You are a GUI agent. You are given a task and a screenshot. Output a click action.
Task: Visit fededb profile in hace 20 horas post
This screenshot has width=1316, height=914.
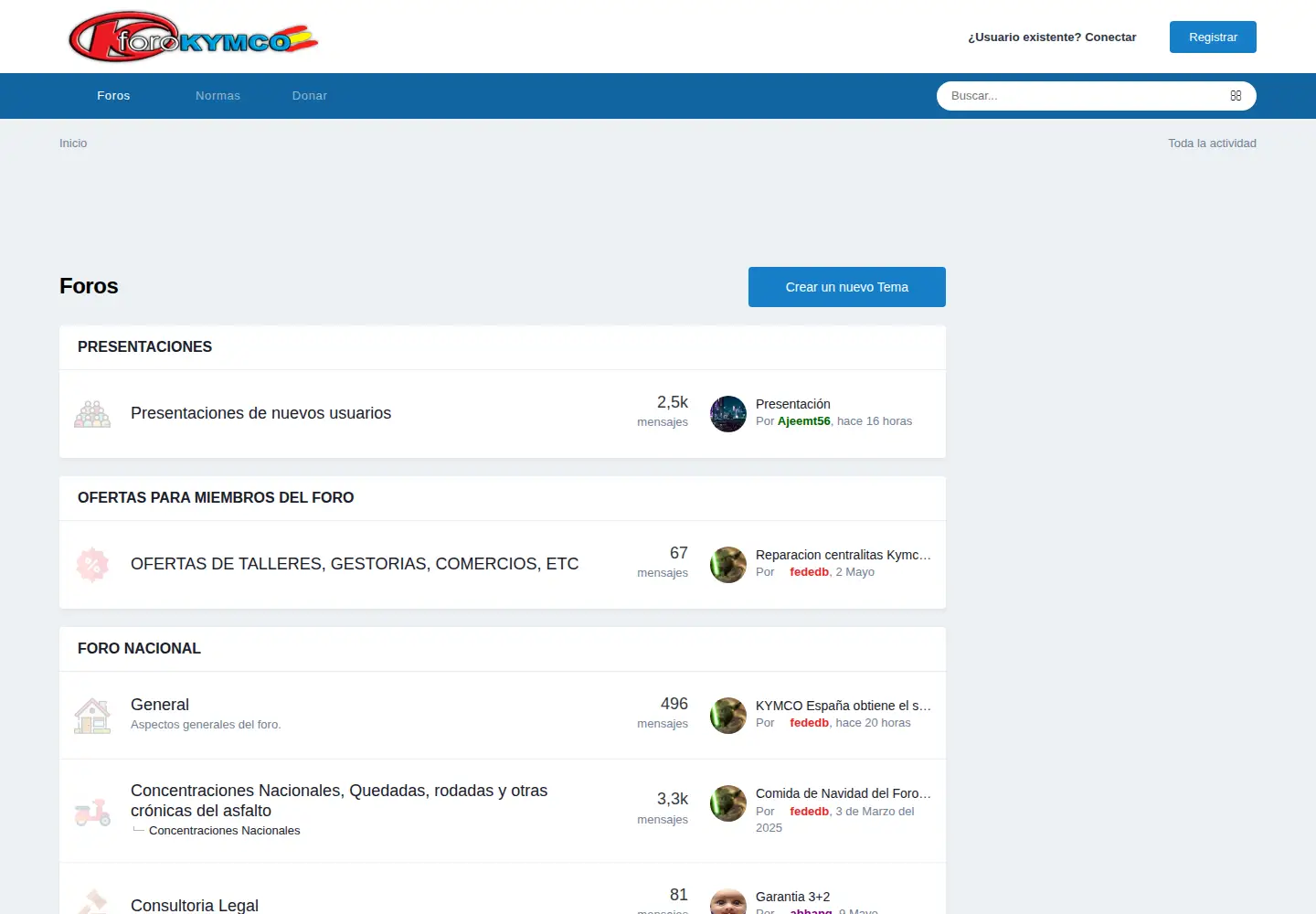(810, 723)
